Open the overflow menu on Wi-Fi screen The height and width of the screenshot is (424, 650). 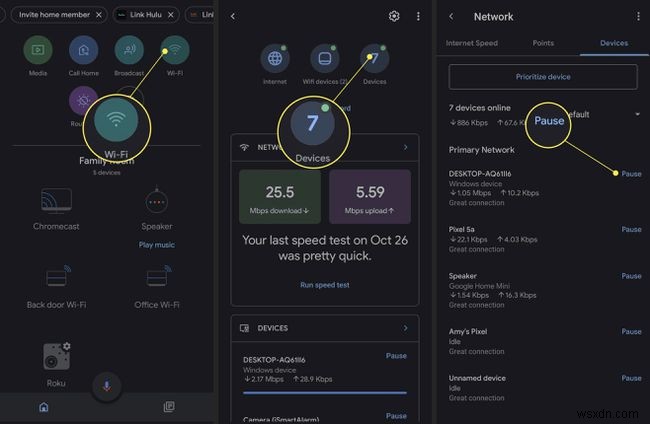(x=418, y=16)
